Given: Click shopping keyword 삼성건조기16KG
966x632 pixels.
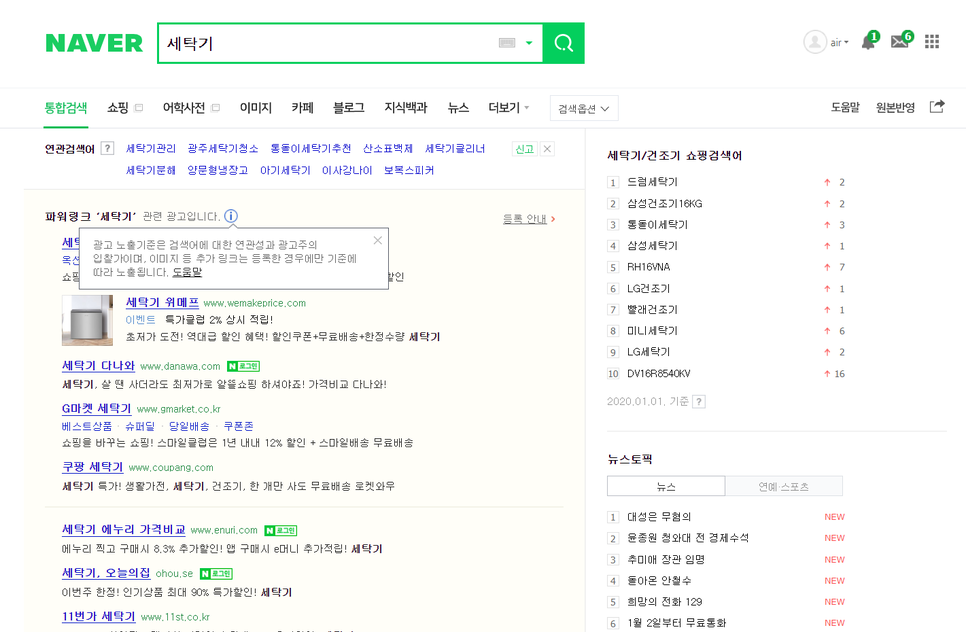Looking at the screenshot, I should coord(664,203).
